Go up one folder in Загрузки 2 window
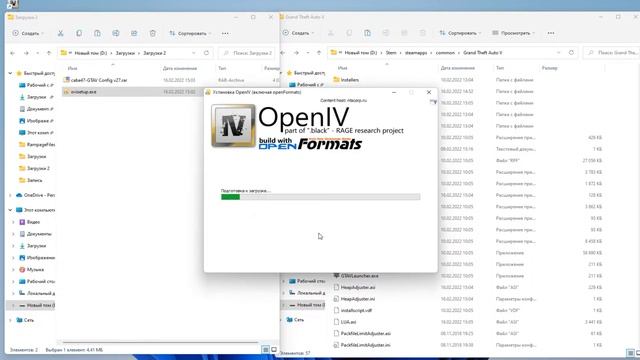 point(49,53)
